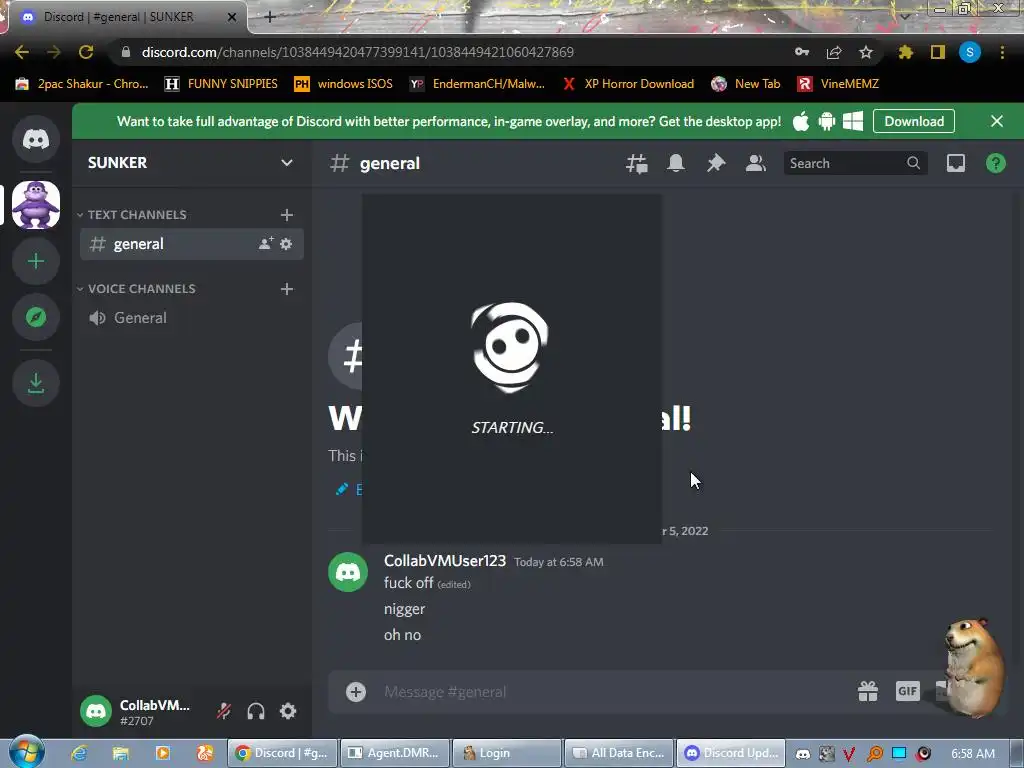
Task: Toggle microphone mute in user panel
Action: pyautogui.click(x=224, y=711)
